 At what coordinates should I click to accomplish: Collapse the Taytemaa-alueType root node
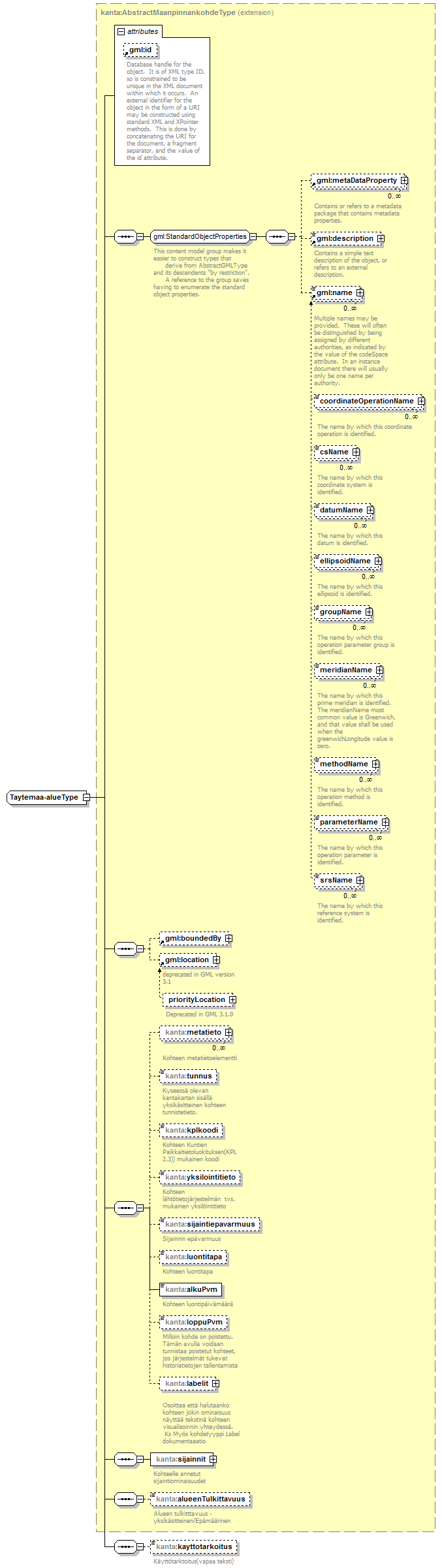point(86,797)
